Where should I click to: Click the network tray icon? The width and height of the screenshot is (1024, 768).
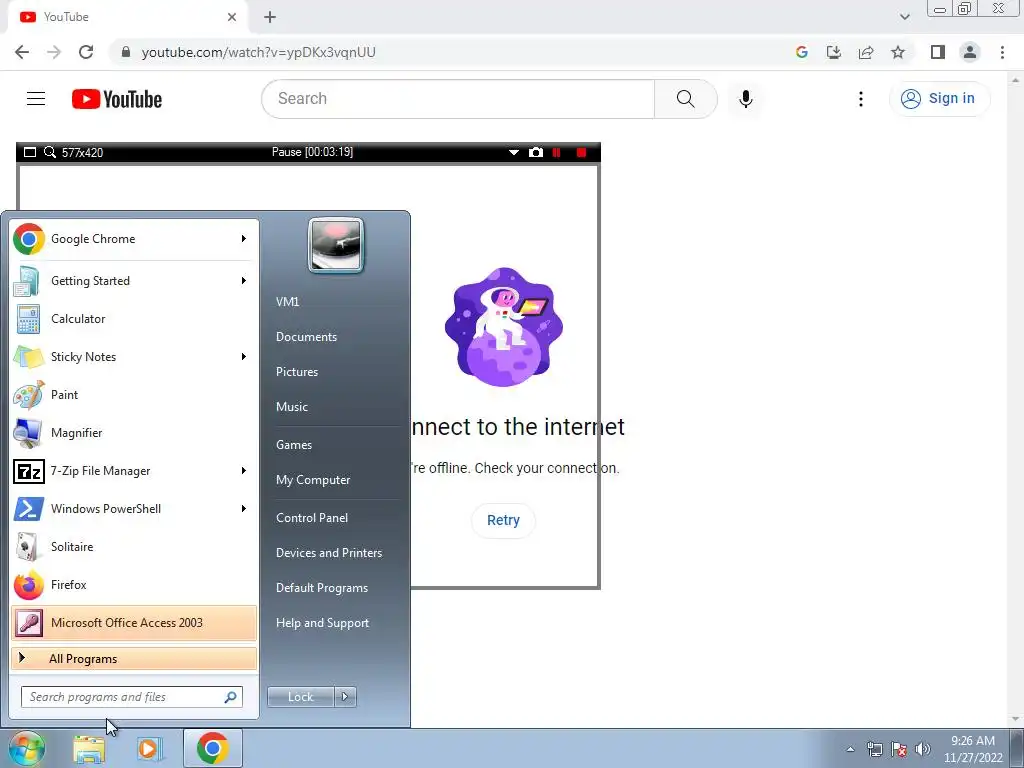(874, 749)
